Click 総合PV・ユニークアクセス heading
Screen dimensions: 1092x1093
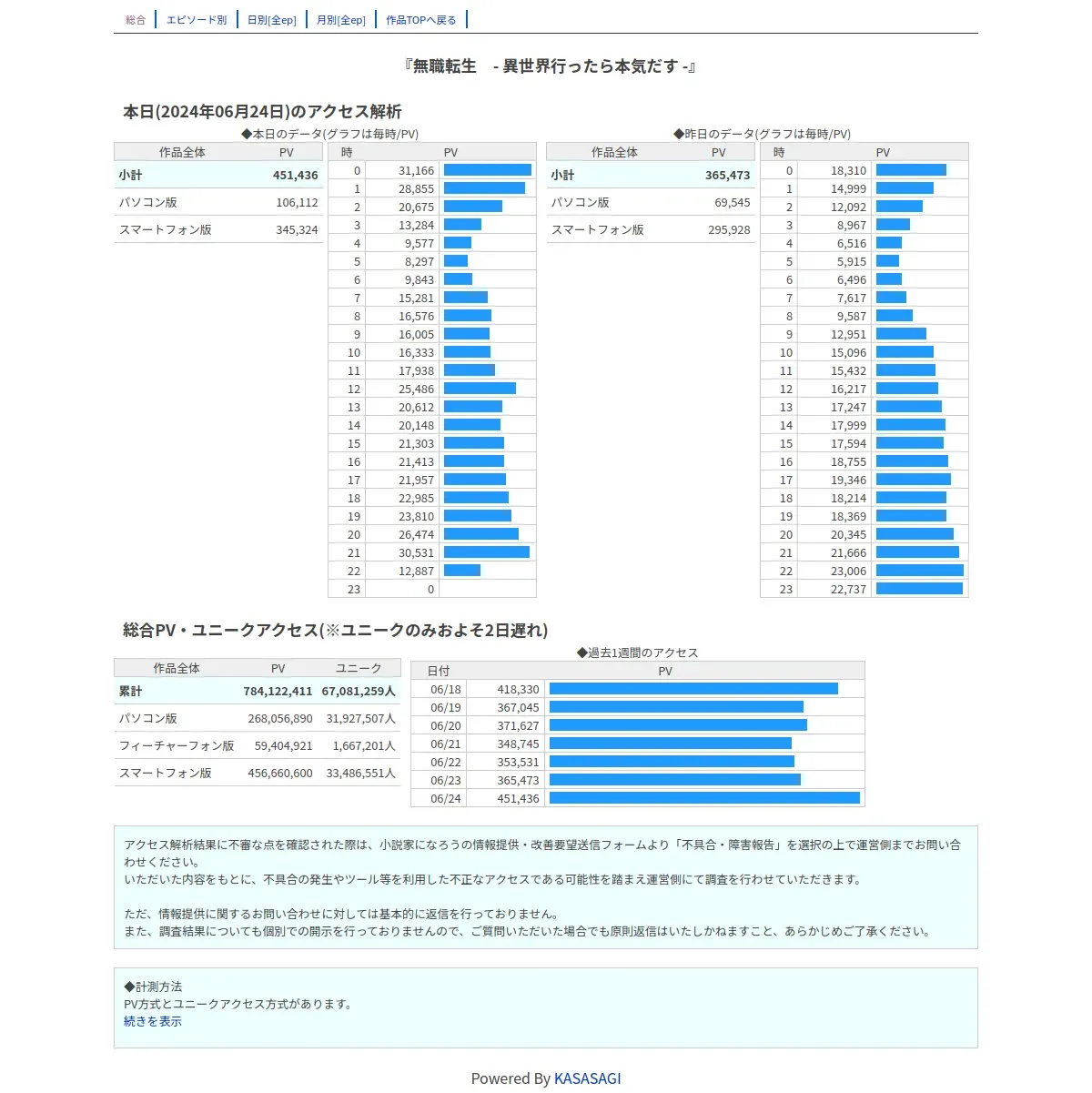point(336,630)
